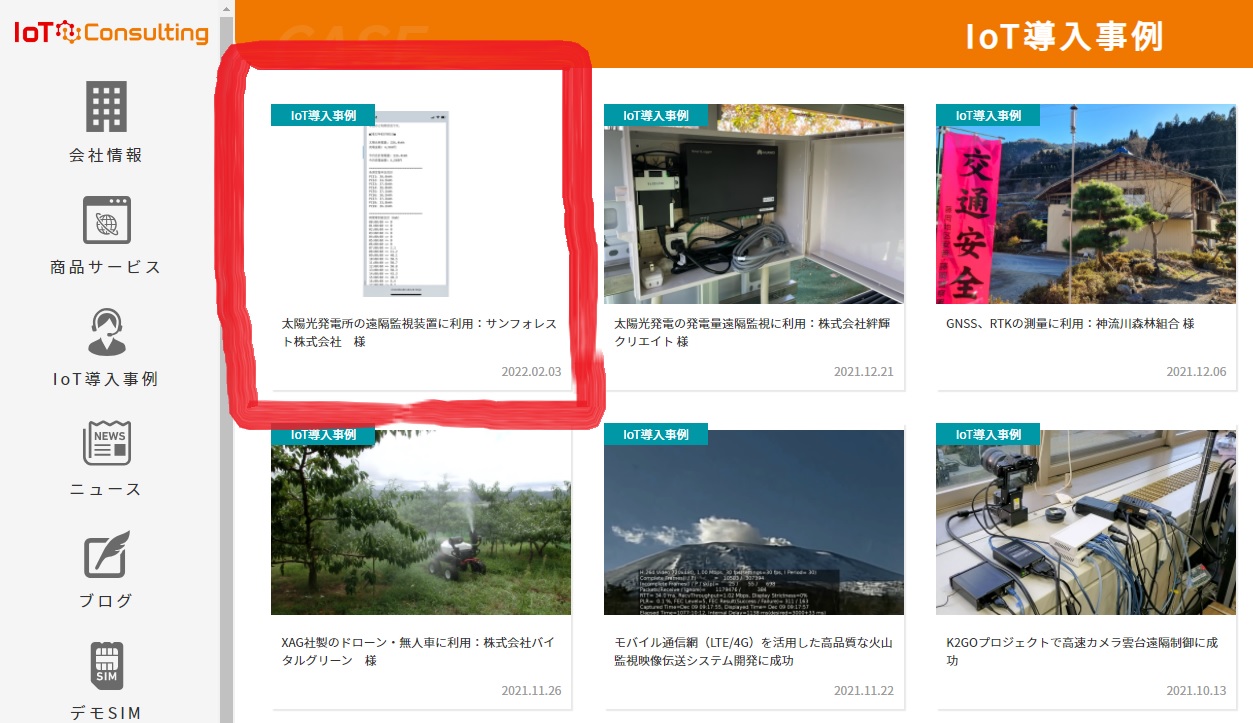
Task: Select the ニュース sidebar label
Action: pyautogui.click(x=106, y=490)
